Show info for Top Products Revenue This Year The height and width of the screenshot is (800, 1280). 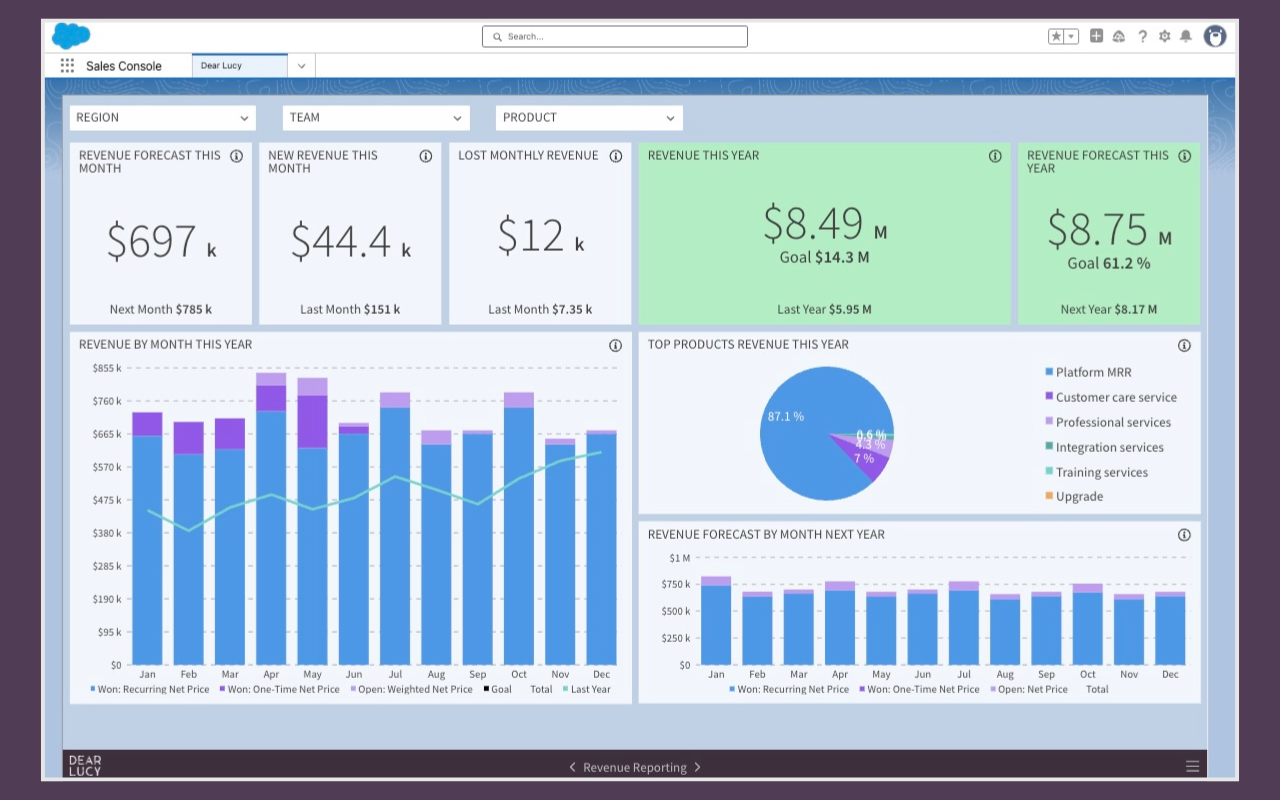point(1185,345)
